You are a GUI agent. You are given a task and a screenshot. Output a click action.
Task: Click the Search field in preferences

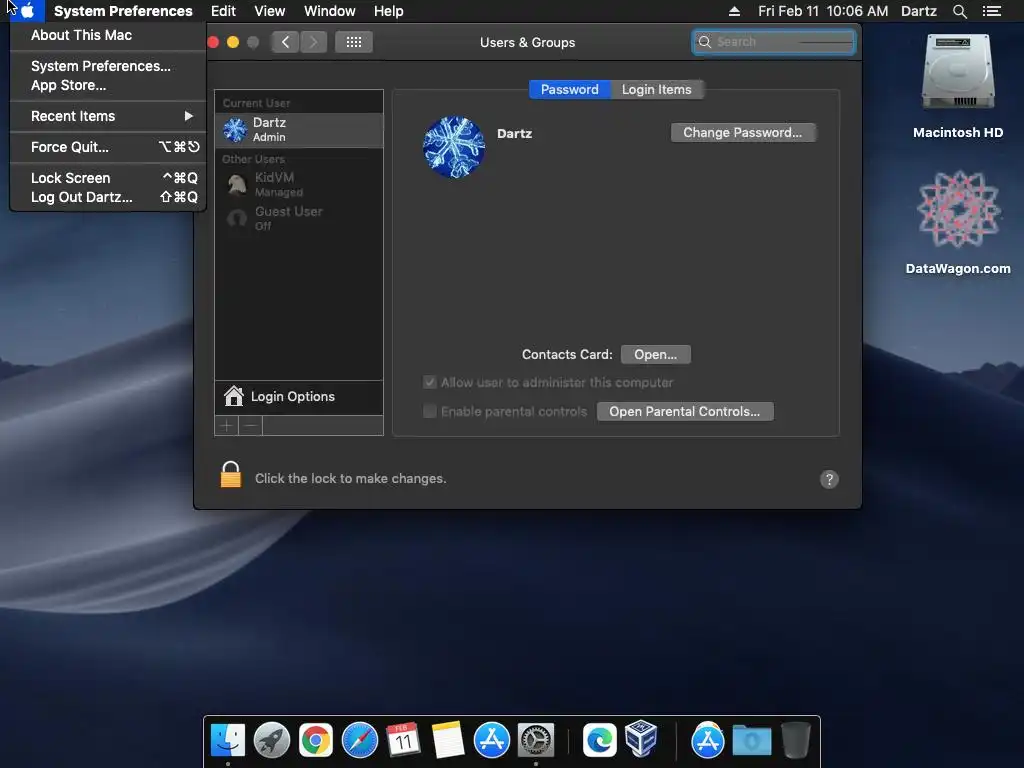[x=774, y=42]
